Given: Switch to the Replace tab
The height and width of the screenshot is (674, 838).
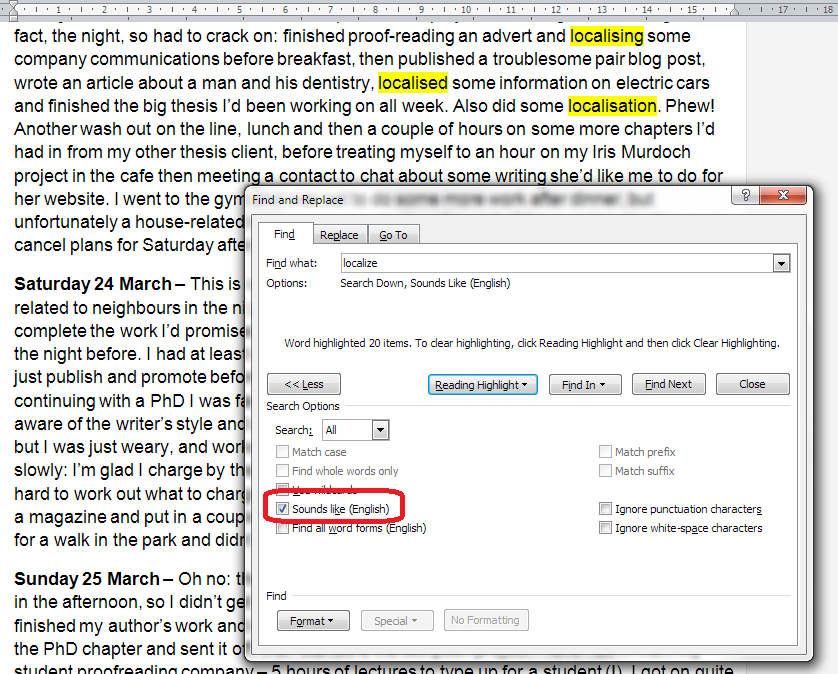Looking at the screenshot, I should [339, 235].
